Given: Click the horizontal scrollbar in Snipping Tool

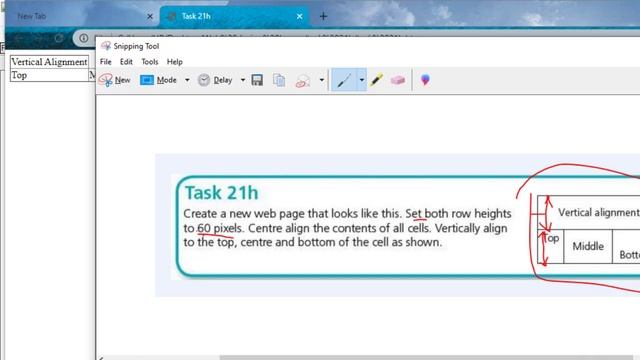Looking at the screenshot, I should tap(427, 358).
